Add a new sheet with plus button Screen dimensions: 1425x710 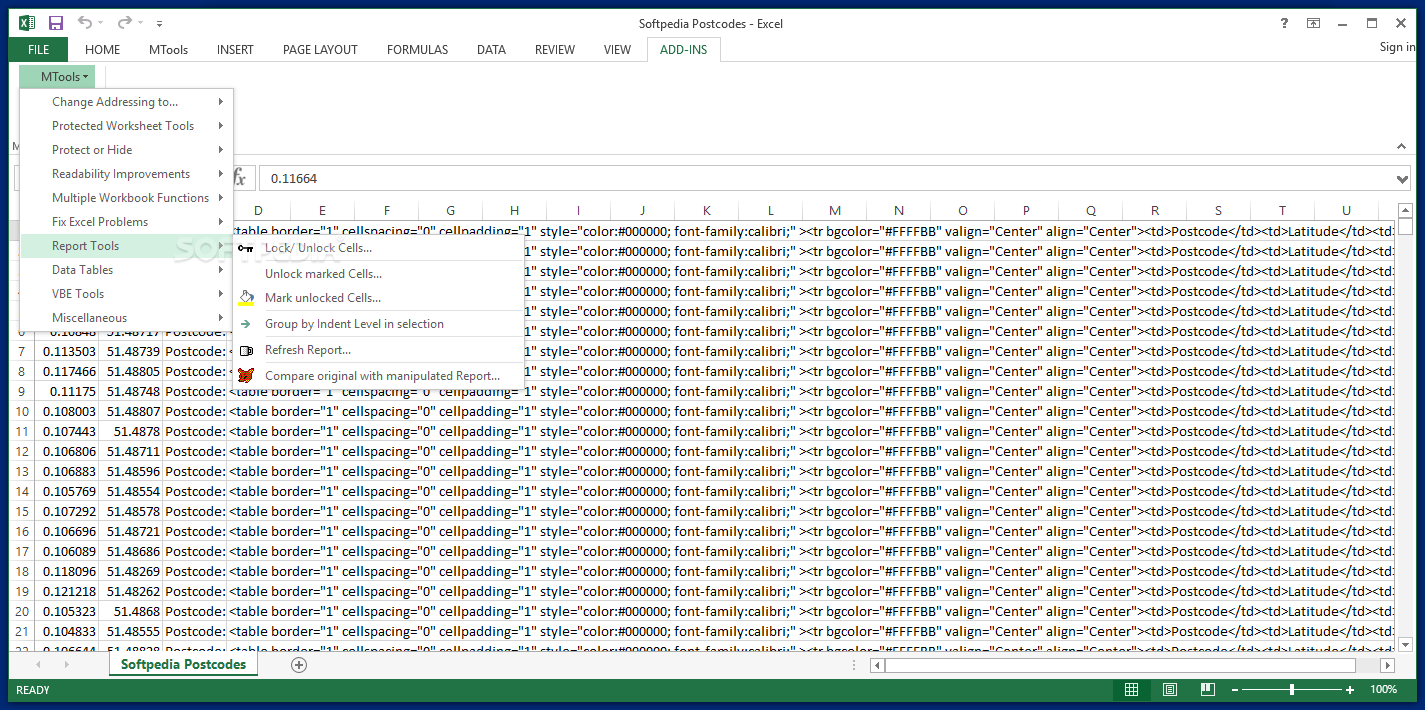point(299,665)
